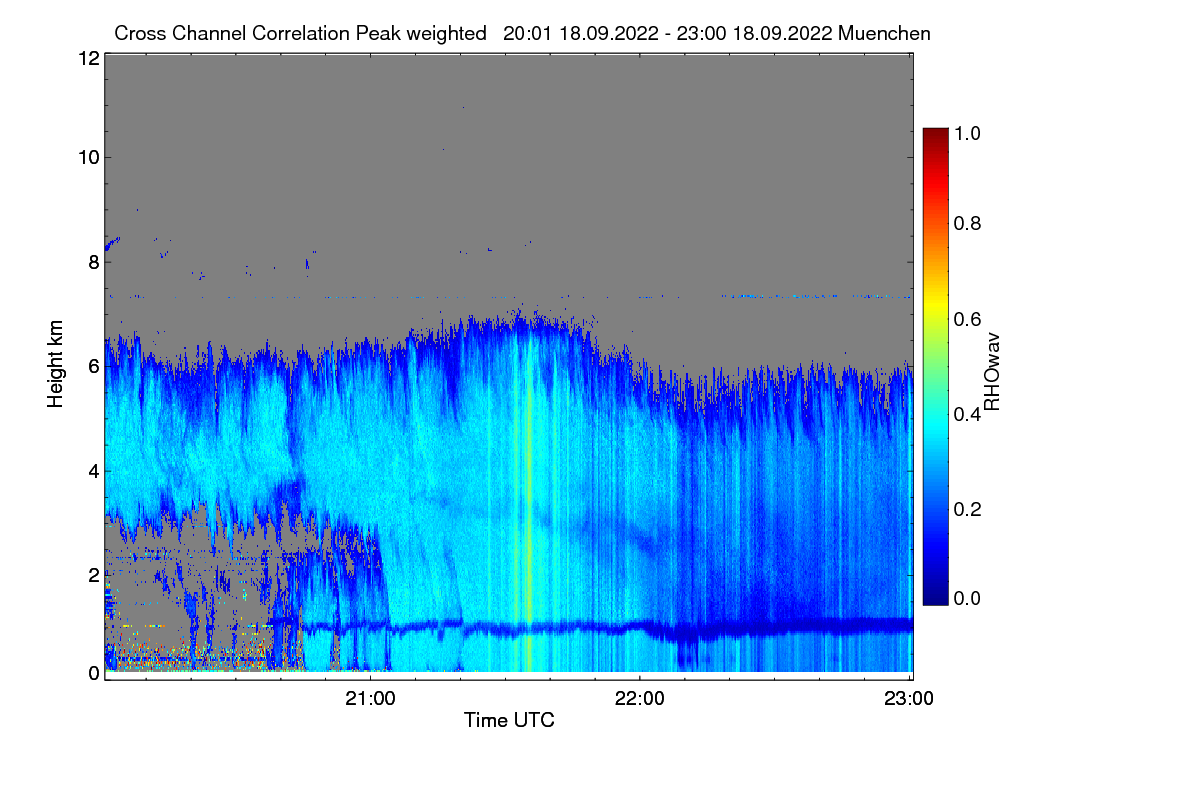Click the '2' height tick label
1200x800 pixels.
pyautogui.click(x=93, y=574)
